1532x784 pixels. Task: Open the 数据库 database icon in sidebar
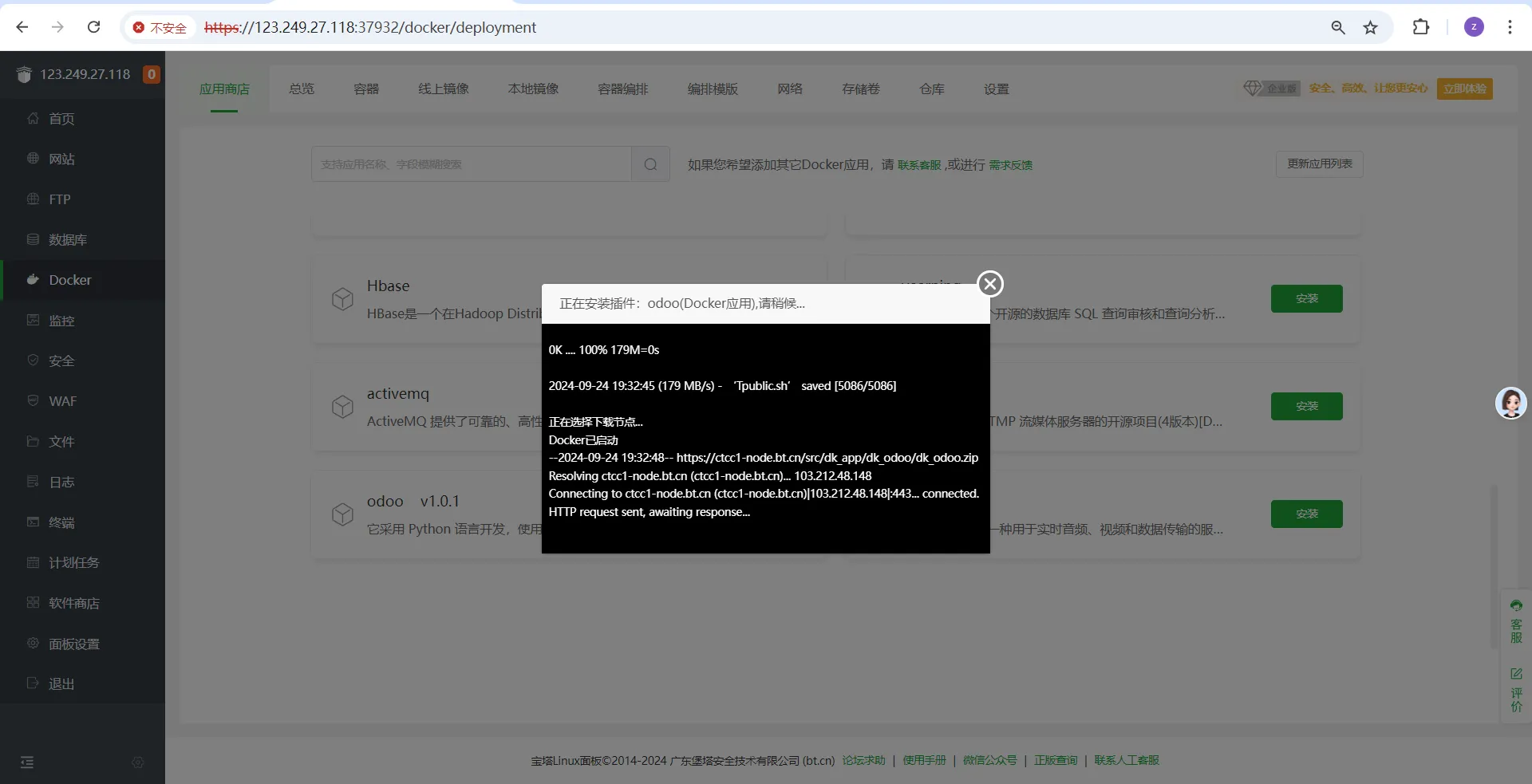(x=33, y=239)
